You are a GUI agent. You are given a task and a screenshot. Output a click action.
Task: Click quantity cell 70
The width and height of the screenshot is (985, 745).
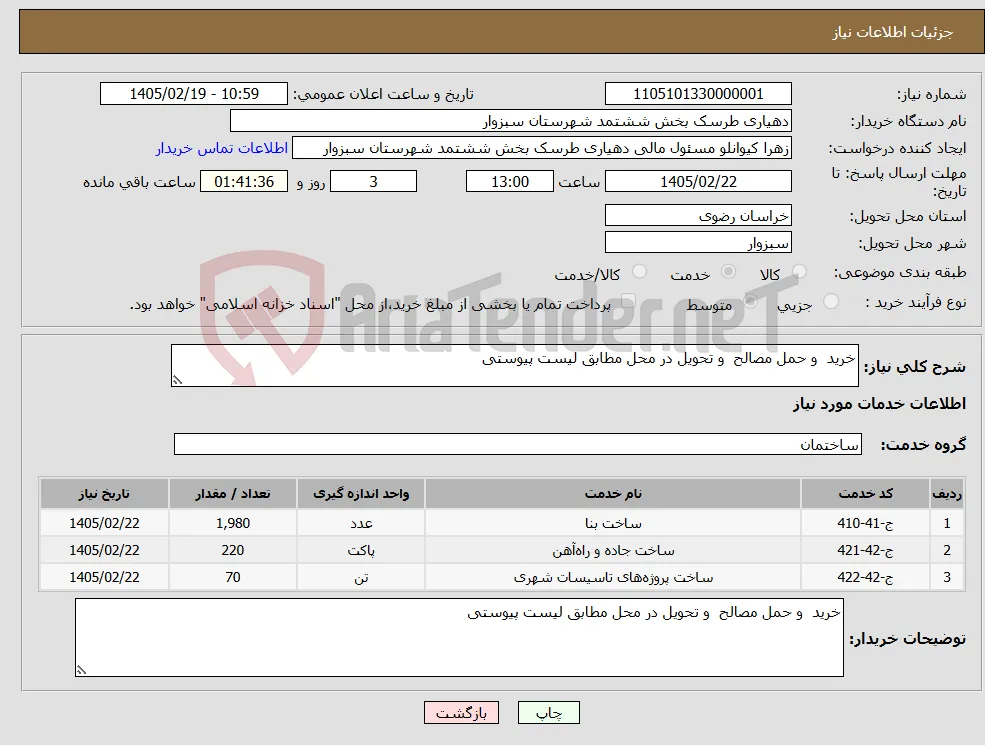click(x=232, y=577)
